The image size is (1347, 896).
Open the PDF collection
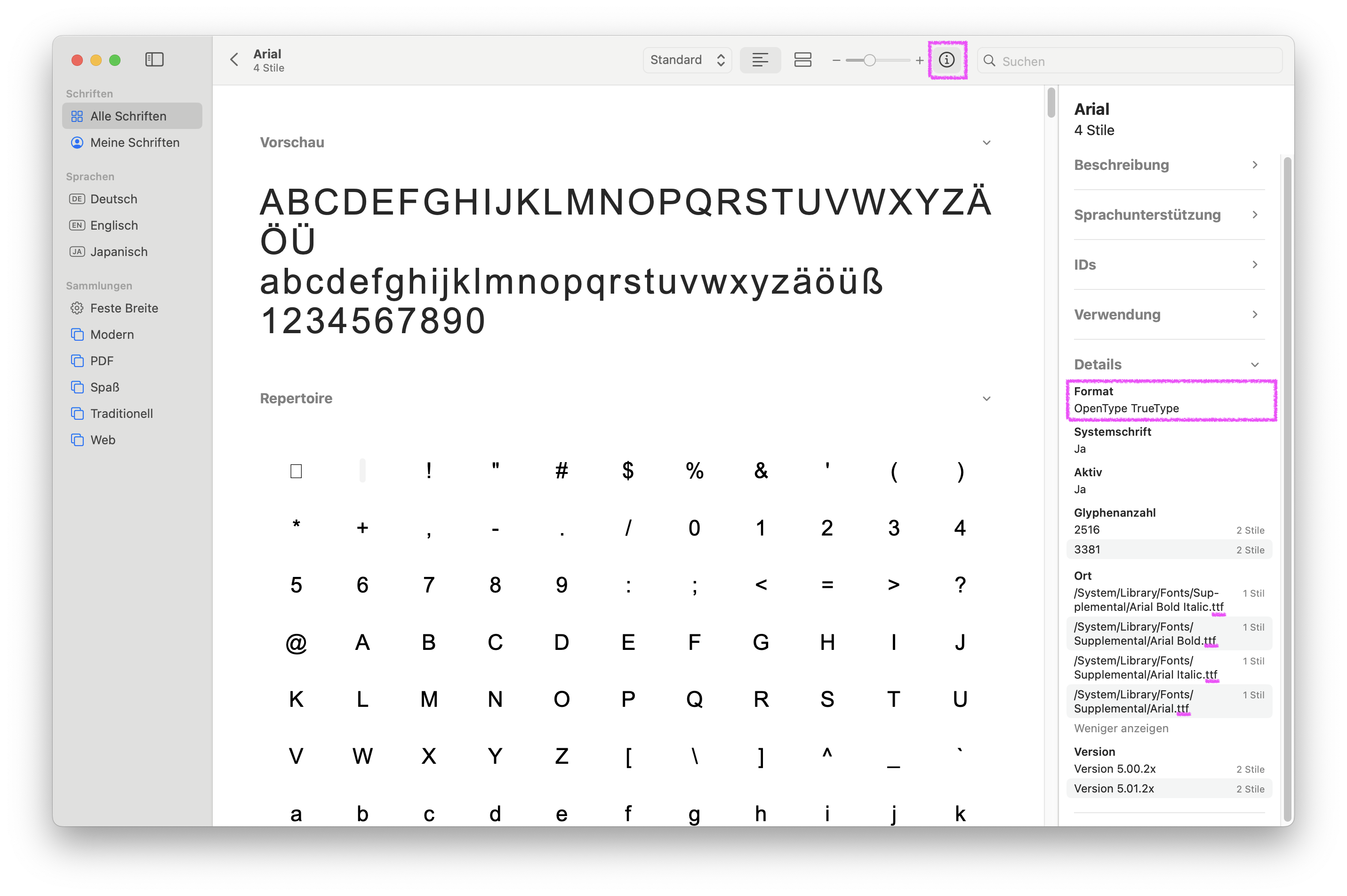coord(132,360)
